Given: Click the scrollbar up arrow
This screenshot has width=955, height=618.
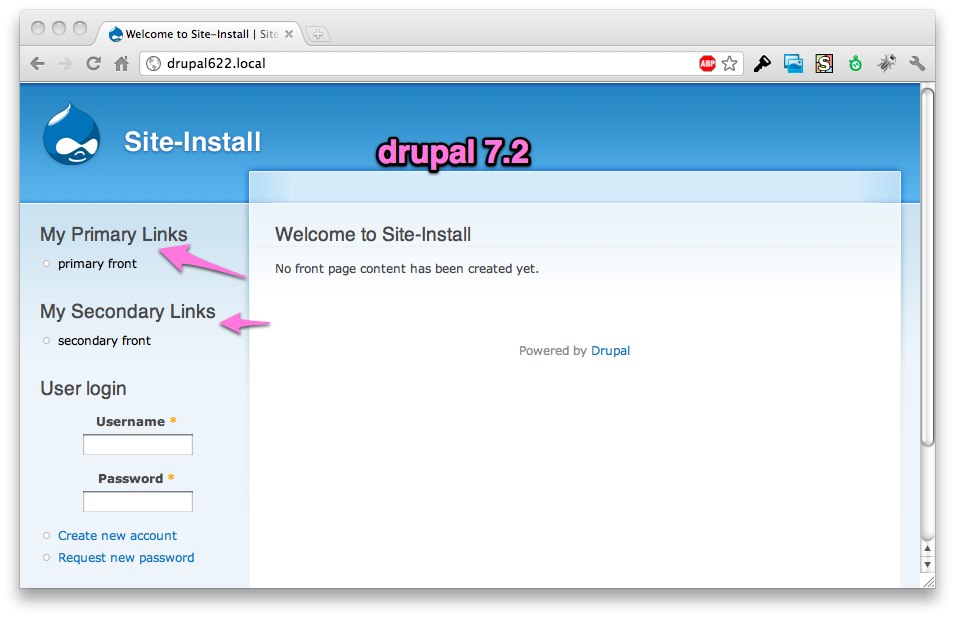Looking at the screenshot, I should pyautogui.click(x=927, y=549).
